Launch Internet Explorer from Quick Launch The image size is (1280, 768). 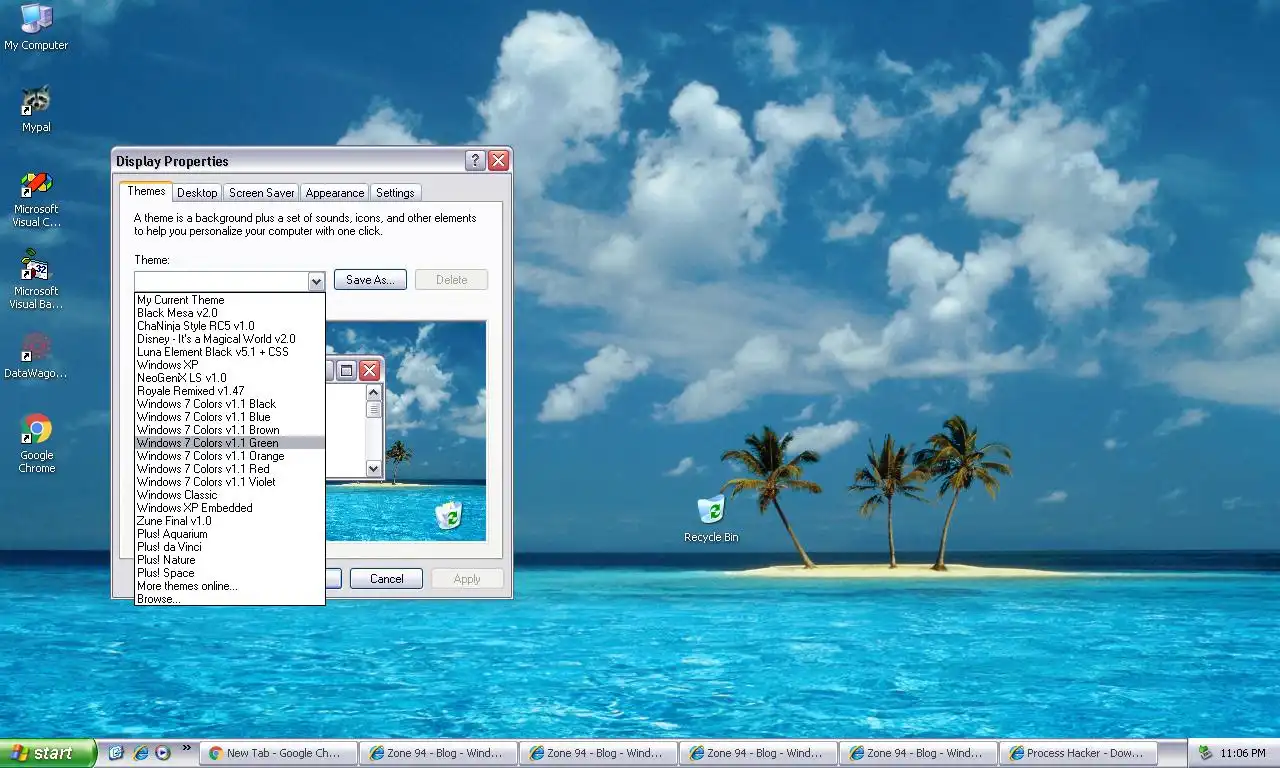tap(141, 753)
